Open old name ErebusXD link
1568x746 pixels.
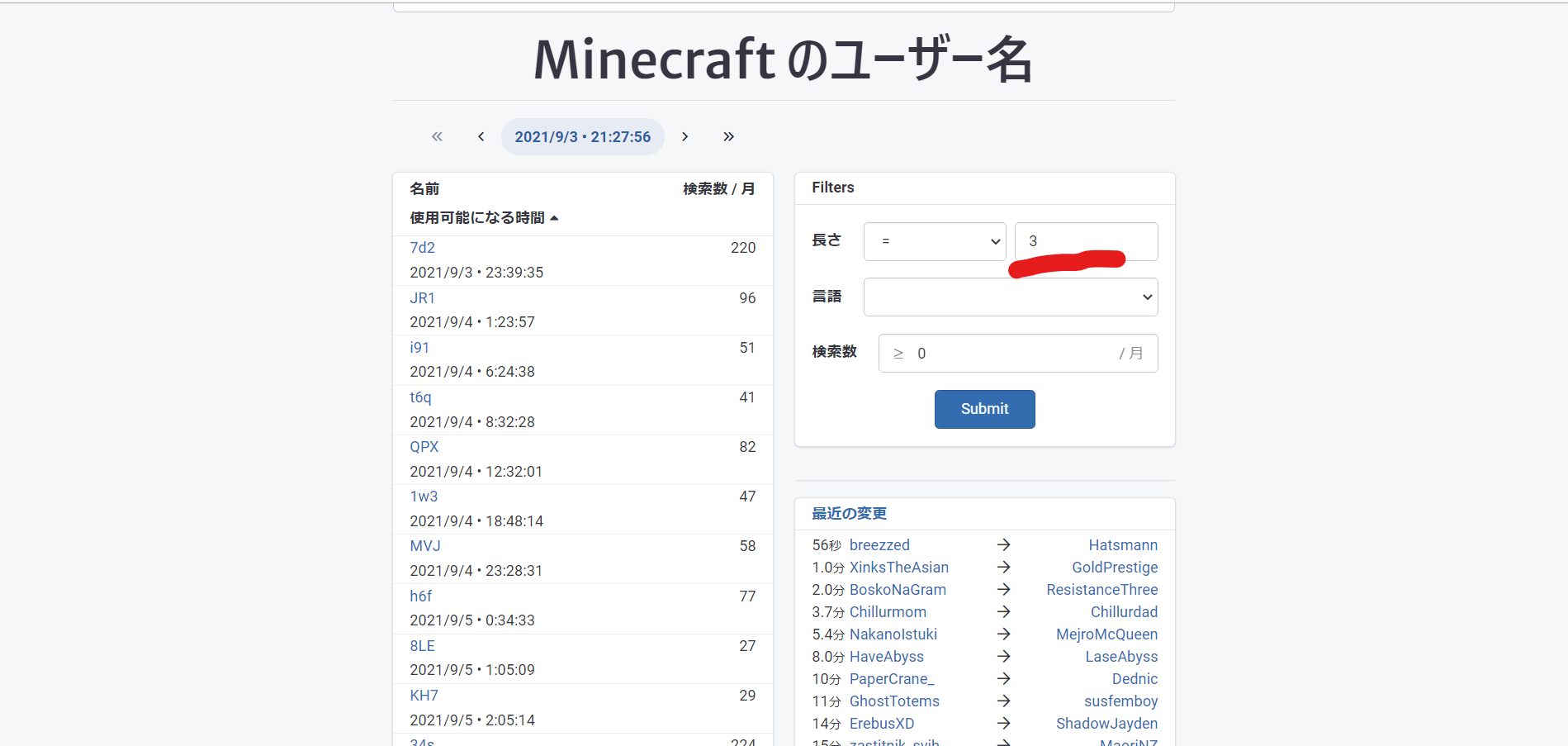pyautogui.click(x=882, y=724)
